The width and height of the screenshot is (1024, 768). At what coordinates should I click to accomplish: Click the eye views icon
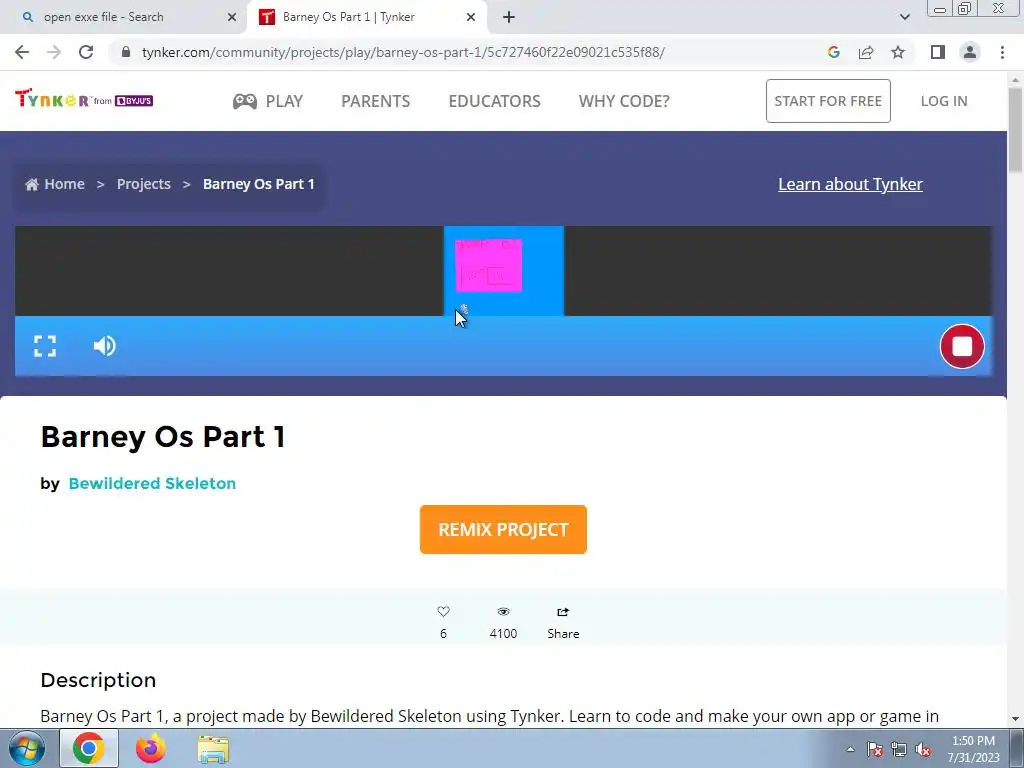[503, 612]
